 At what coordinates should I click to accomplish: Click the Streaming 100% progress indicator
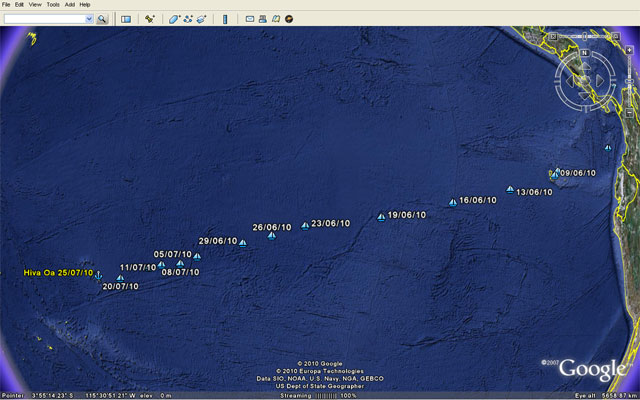318,396
